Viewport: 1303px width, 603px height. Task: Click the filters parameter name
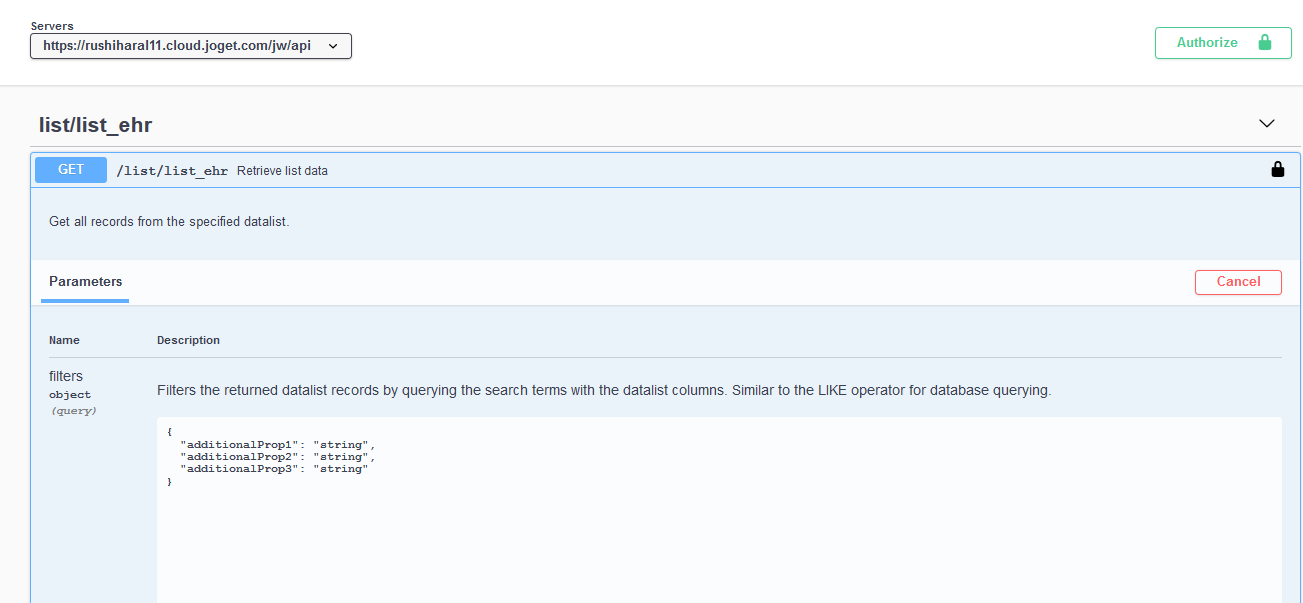(x=66, y=377)
